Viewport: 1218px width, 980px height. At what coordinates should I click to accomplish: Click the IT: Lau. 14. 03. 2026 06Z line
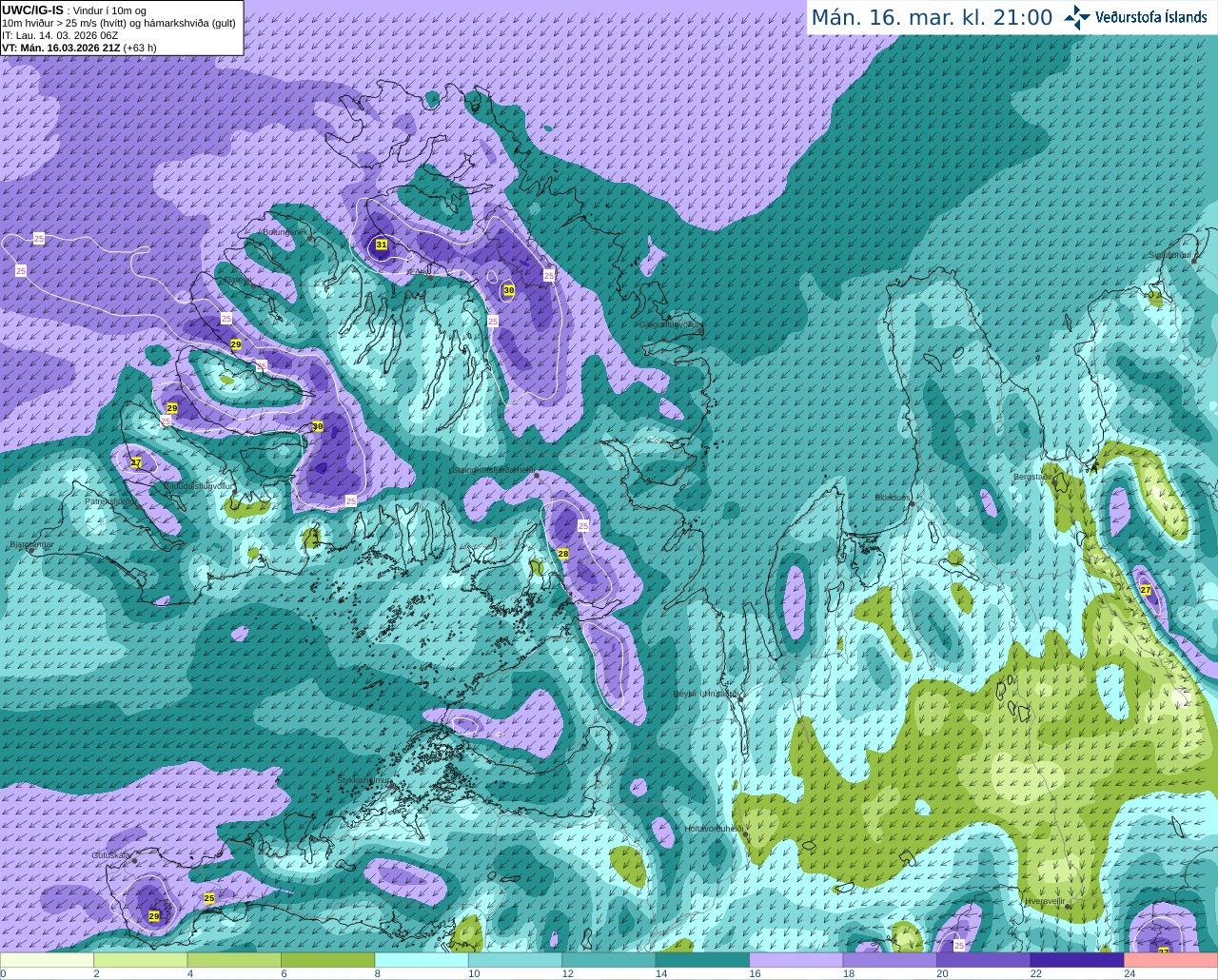click(60, 35)
